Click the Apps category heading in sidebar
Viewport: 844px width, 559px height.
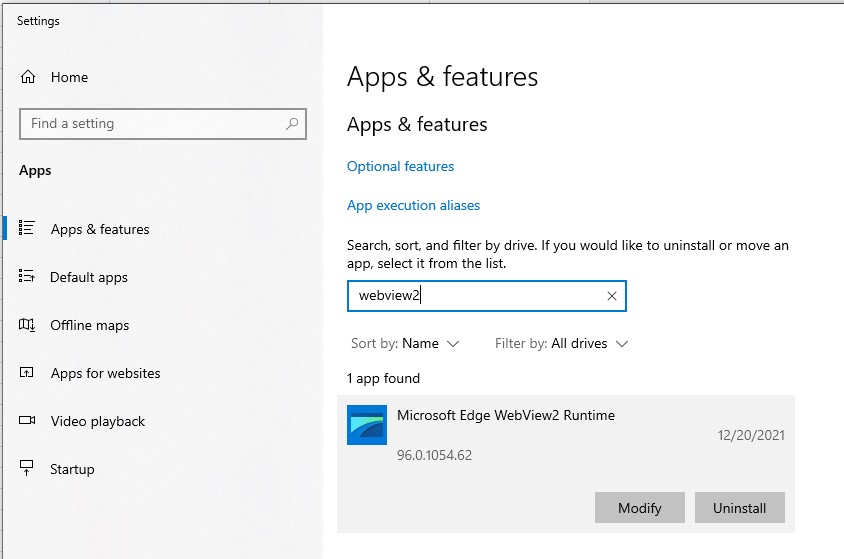click(x=35, y=171)
